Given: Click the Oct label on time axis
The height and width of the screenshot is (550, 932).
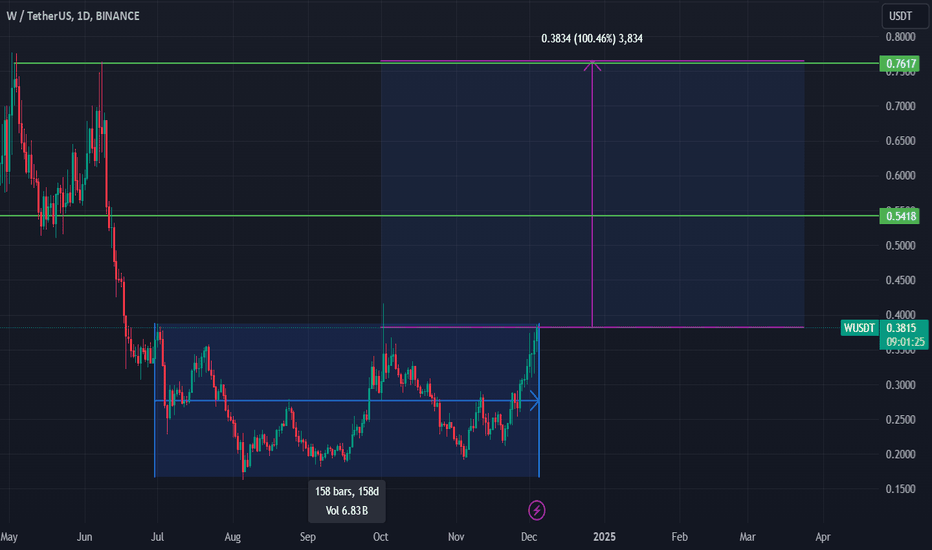Looking at the screenshot, I should click(380, 537).
